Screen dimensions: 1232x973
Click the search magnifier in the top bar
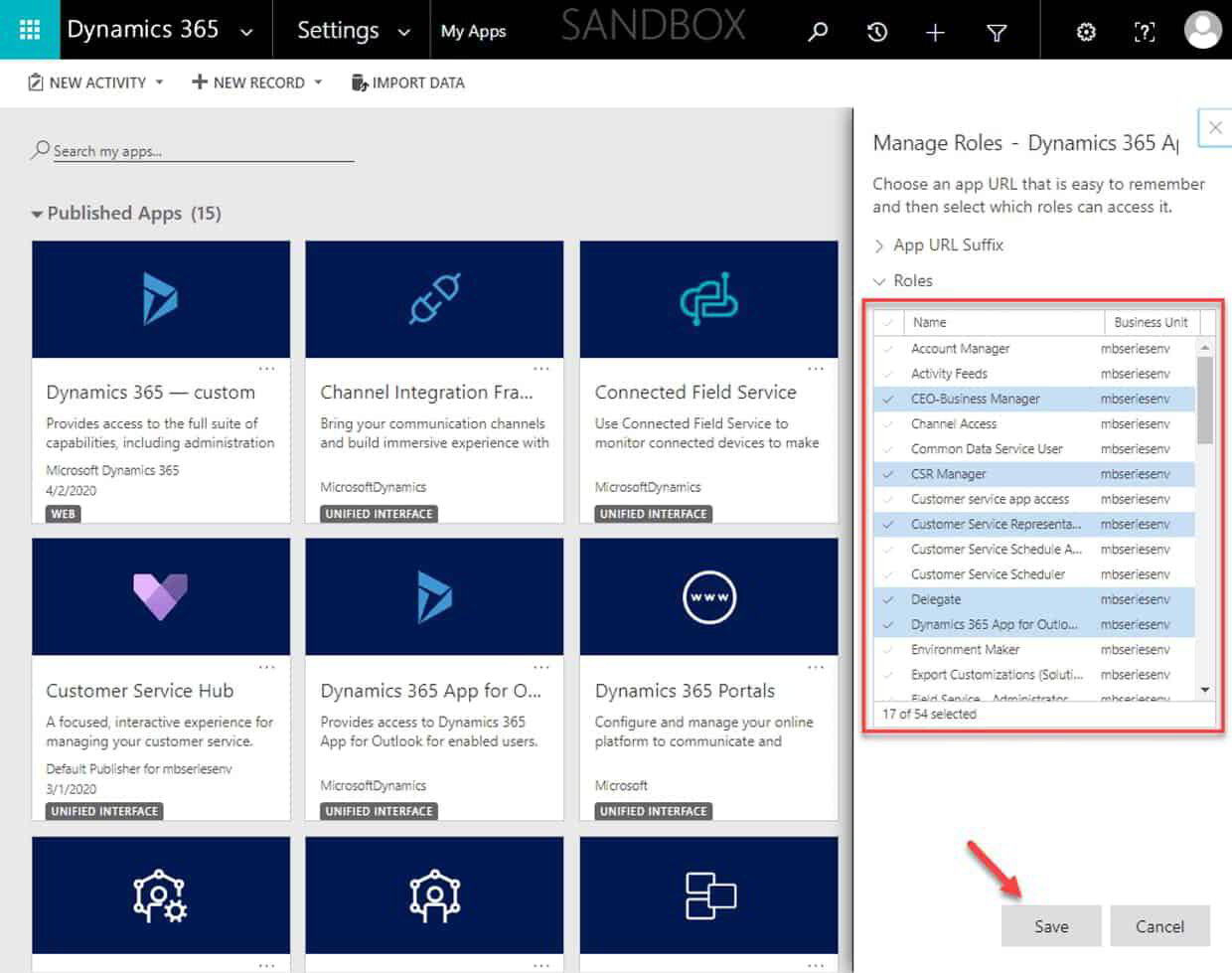click(x=817, y=32)
